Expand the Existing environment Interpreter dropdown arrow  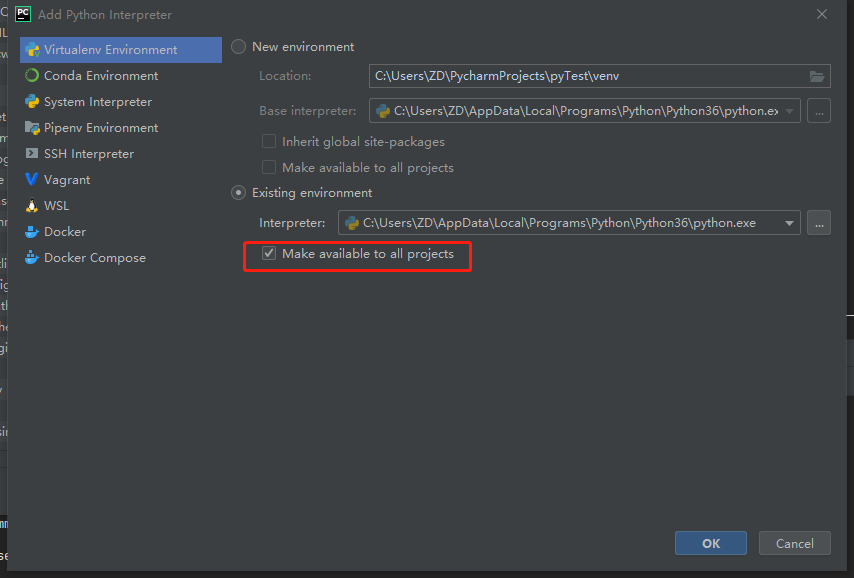click(789, 223)
